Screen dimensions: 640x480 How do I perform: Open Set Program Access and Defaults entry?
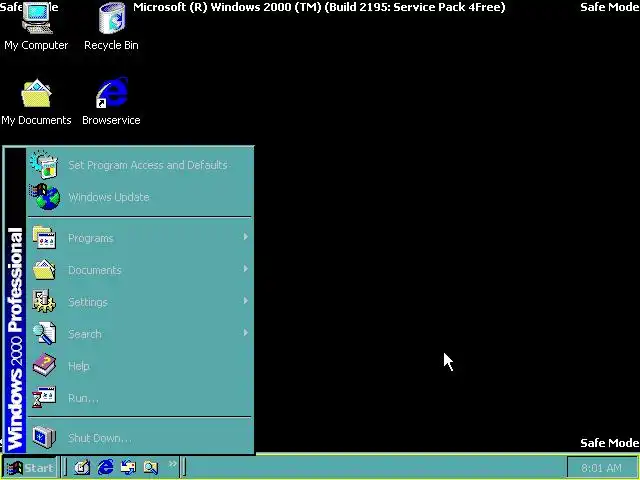pyautogui.click(x=140, y=165)
